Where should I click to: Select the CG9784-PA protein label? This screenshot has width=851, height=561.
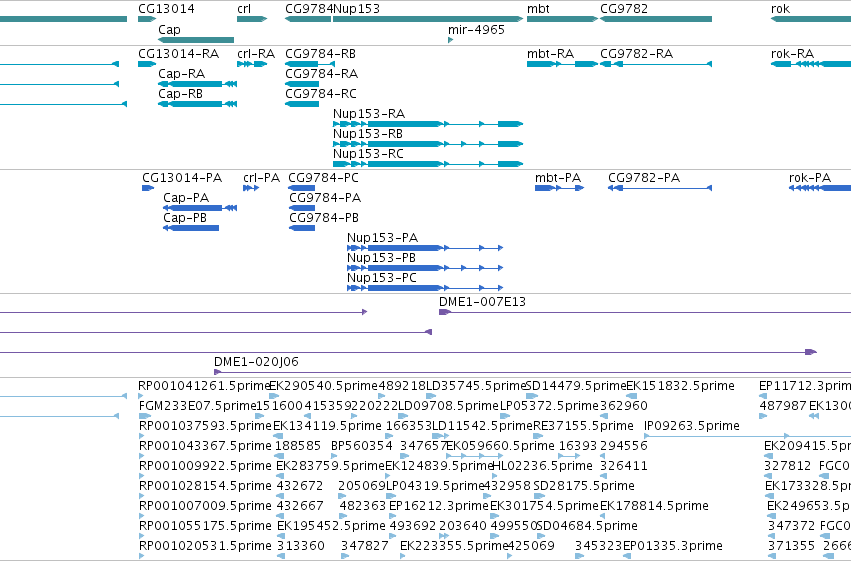[325, 198]
